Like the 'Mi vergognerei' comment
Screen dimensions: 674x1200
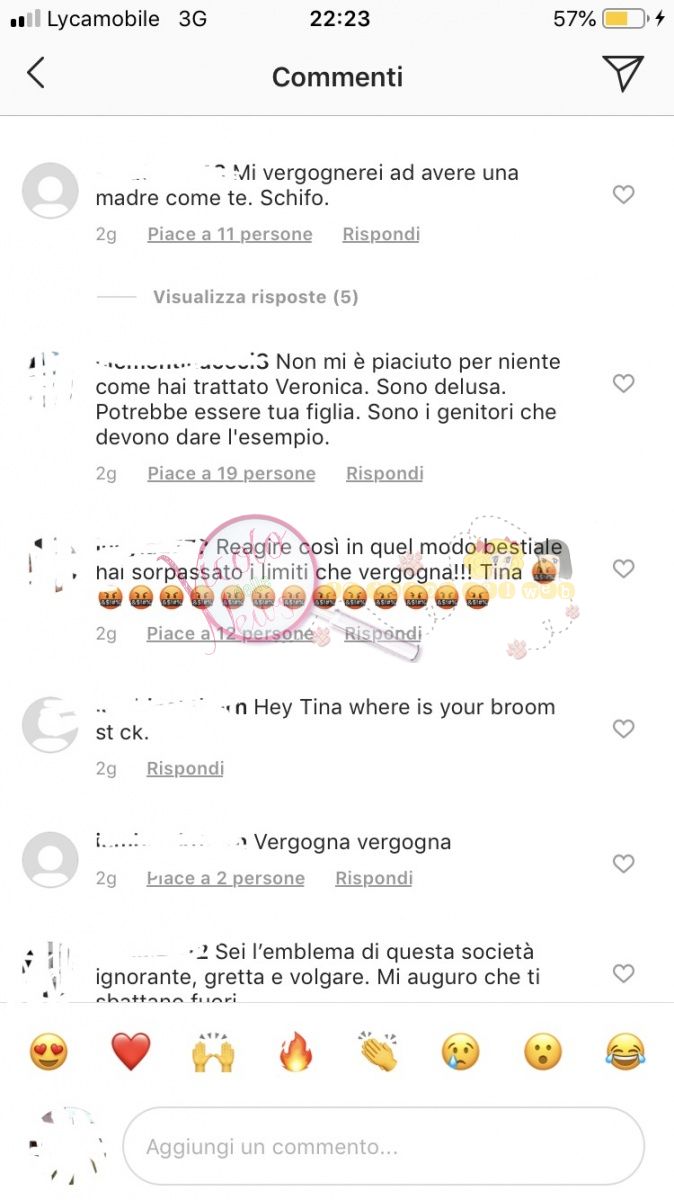(623, 195)
